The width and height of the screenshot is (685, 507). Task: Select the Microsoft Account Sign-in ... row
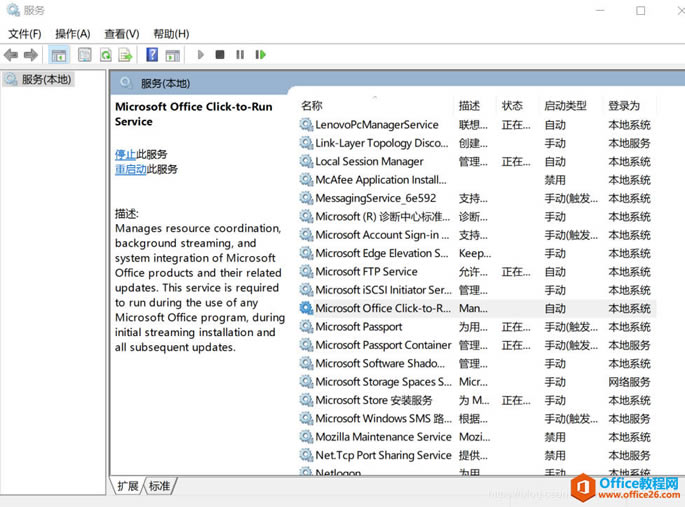477,235
